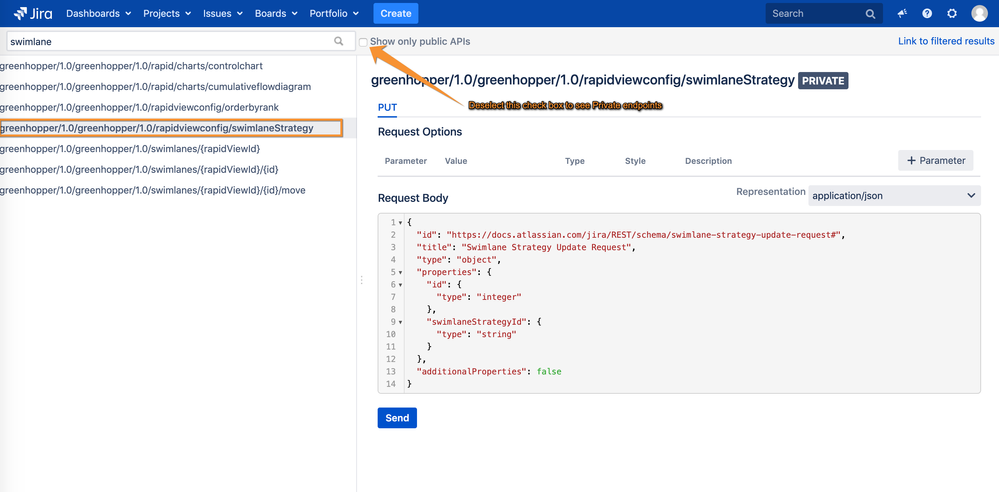Click the Style column header

point(635,161)
